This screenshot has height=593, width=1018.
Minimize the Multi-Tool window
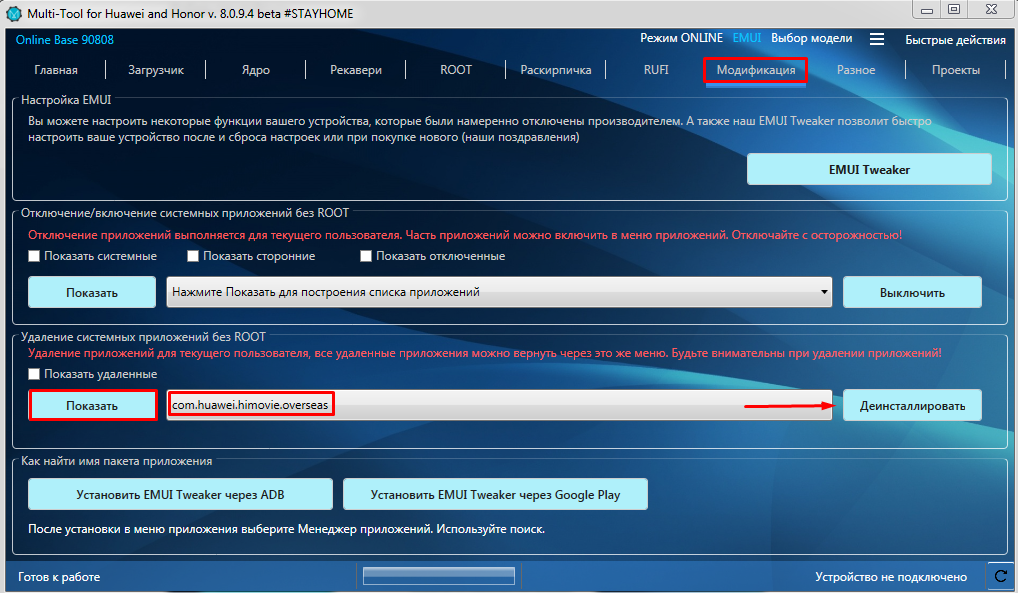pyautogui.click(x=926, y=9)
